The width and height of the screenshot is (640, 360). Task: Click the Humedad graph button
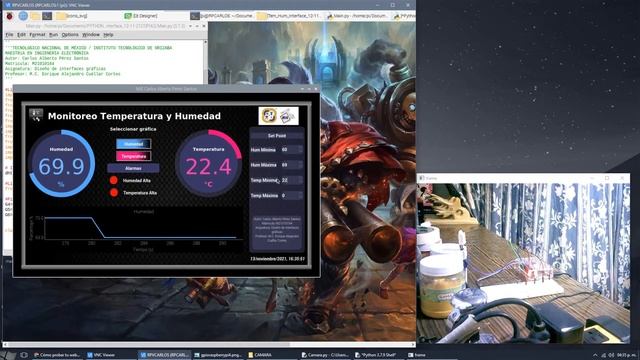tap(133, 144)
